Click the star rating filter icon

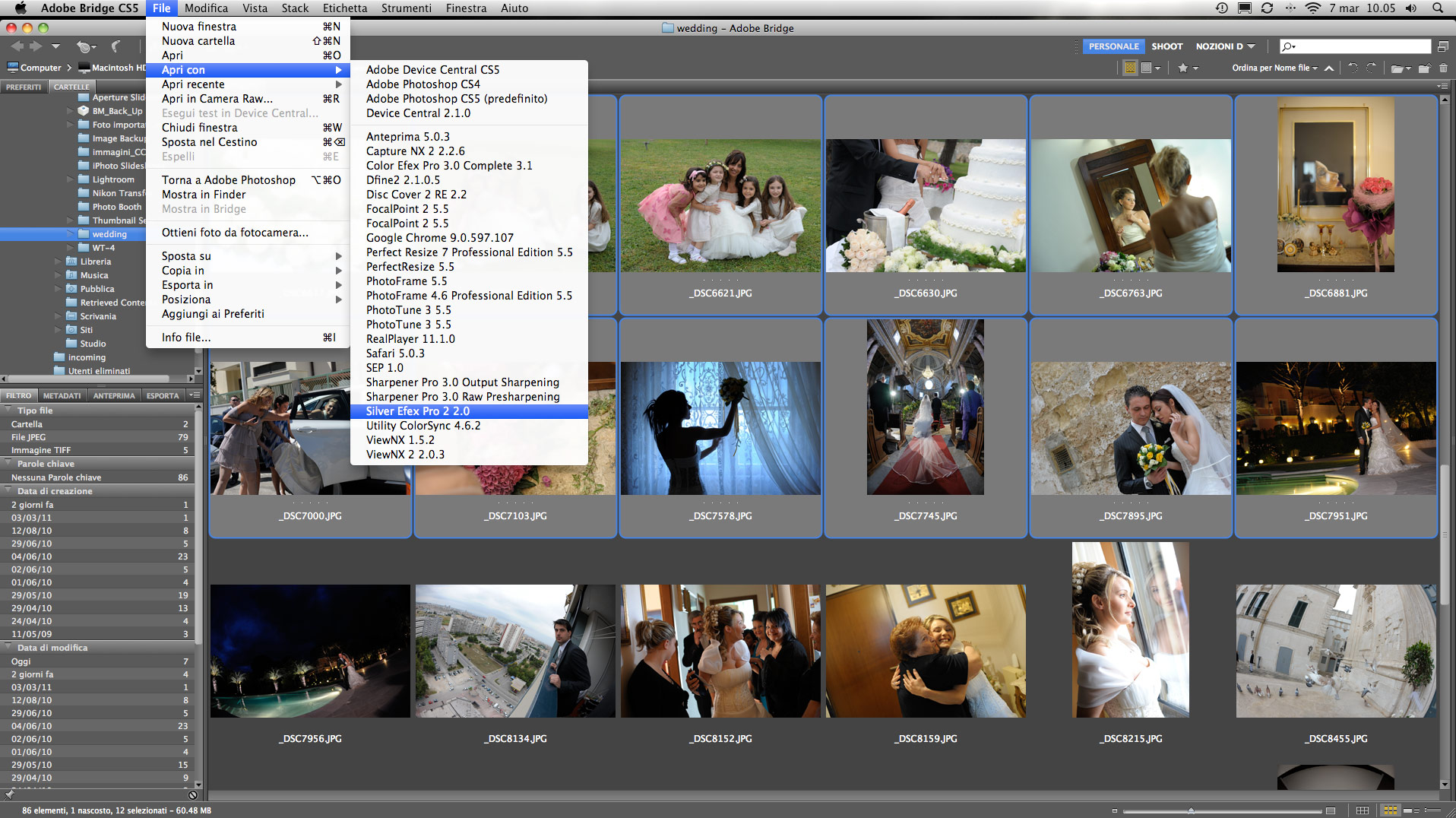[x=1182, y=68]
